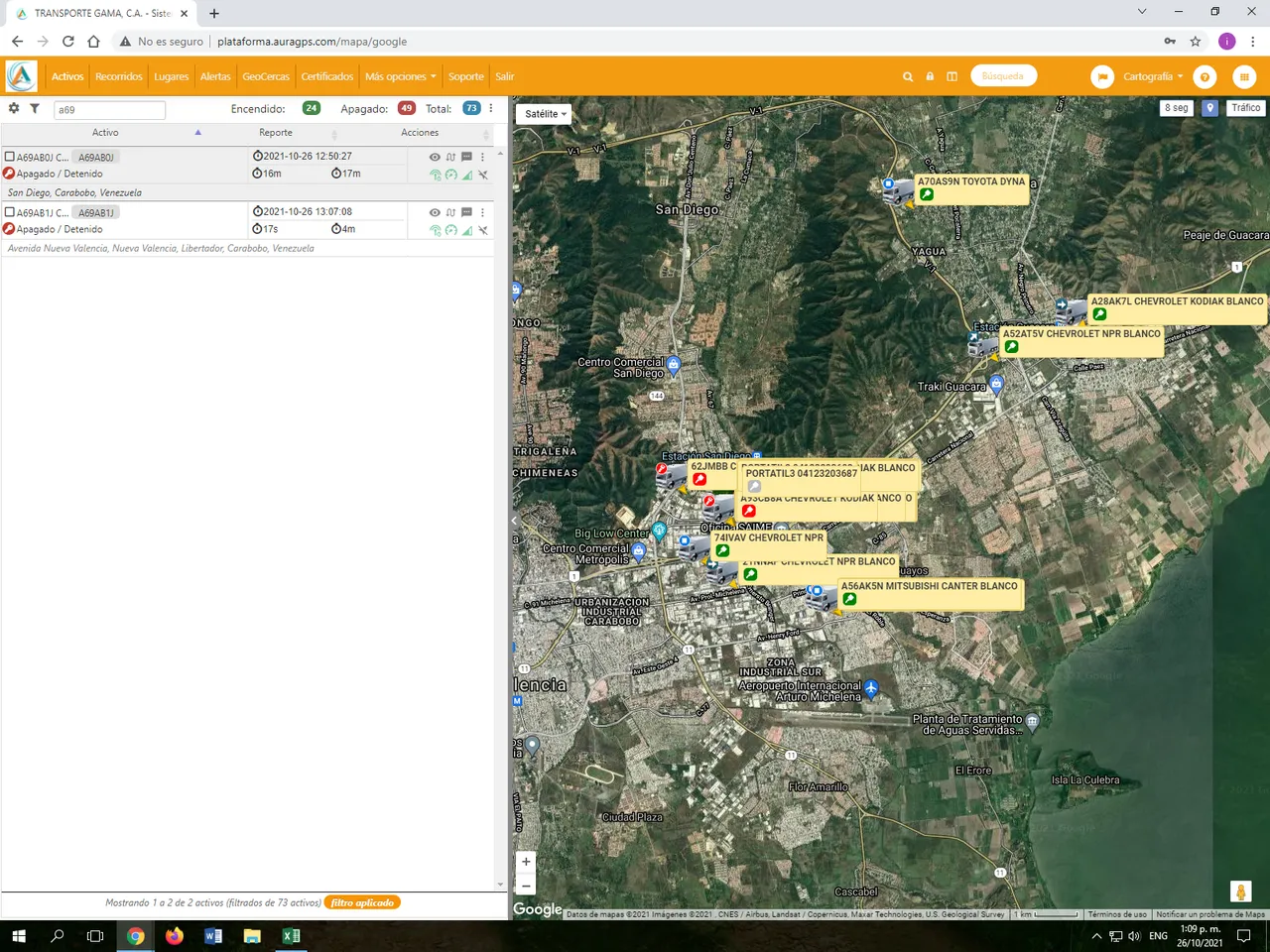Screen dimensions: 1270x952
Task: Click the search magnifier in the orange bar
Action: [x=907, y=76]
